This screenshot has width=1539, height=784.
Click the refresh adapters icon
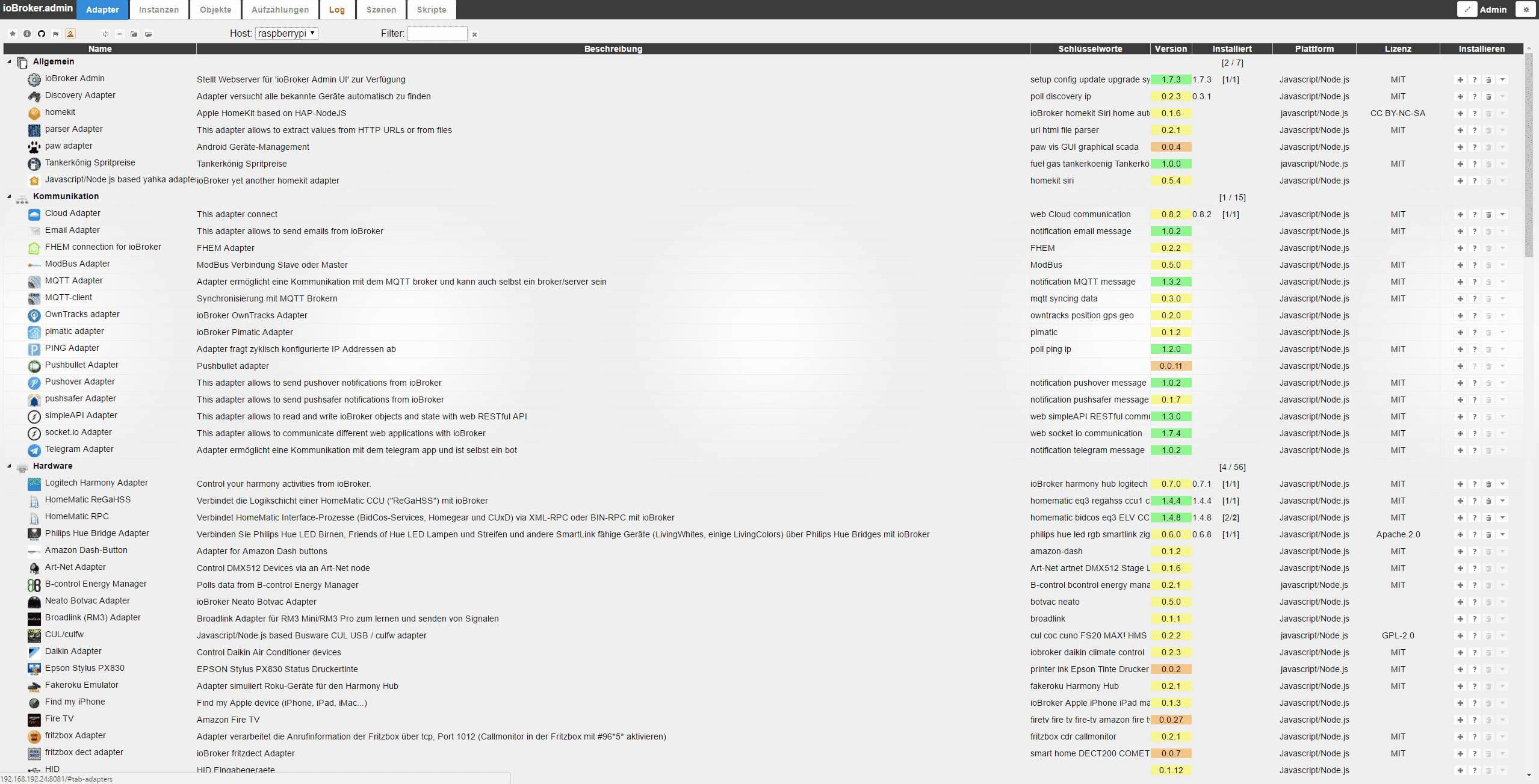pyautogui.click(x=105, y=34)
